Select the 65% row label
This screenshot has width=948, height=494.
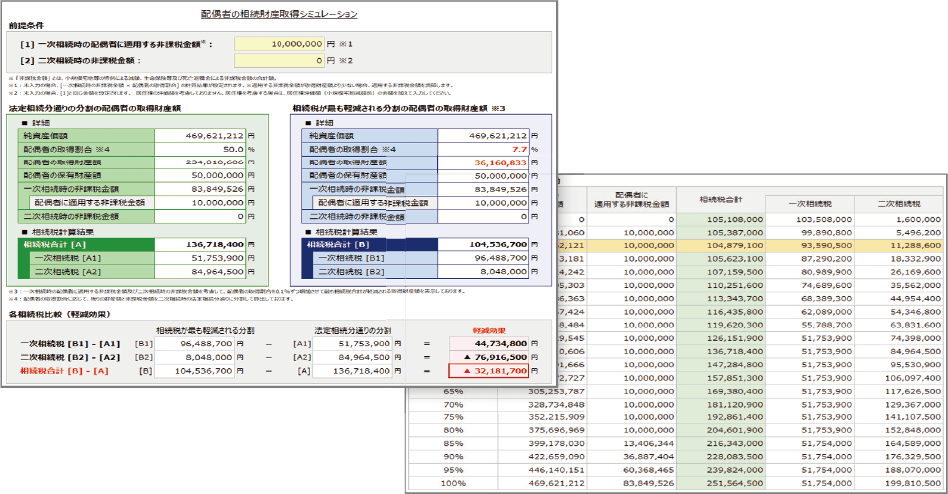pyautogui.click(x=453, y=391)
